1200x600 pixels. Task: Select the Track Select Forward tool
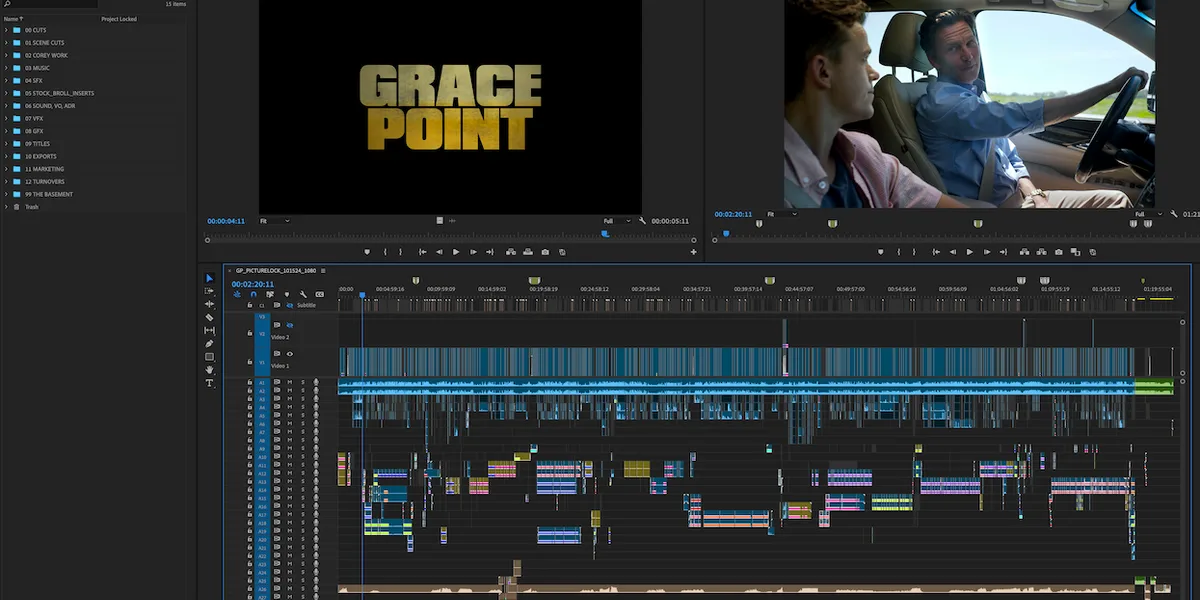210,291
